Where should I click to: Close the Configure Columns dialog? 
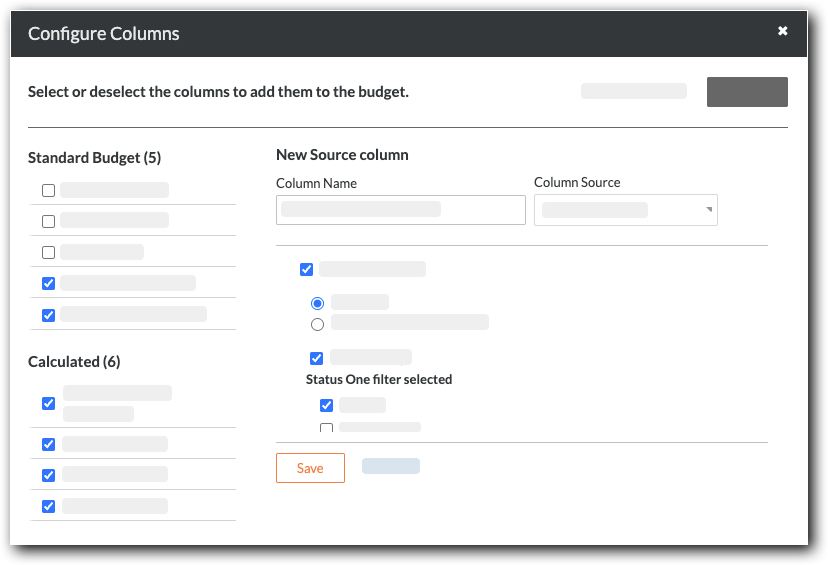[783, 31]
